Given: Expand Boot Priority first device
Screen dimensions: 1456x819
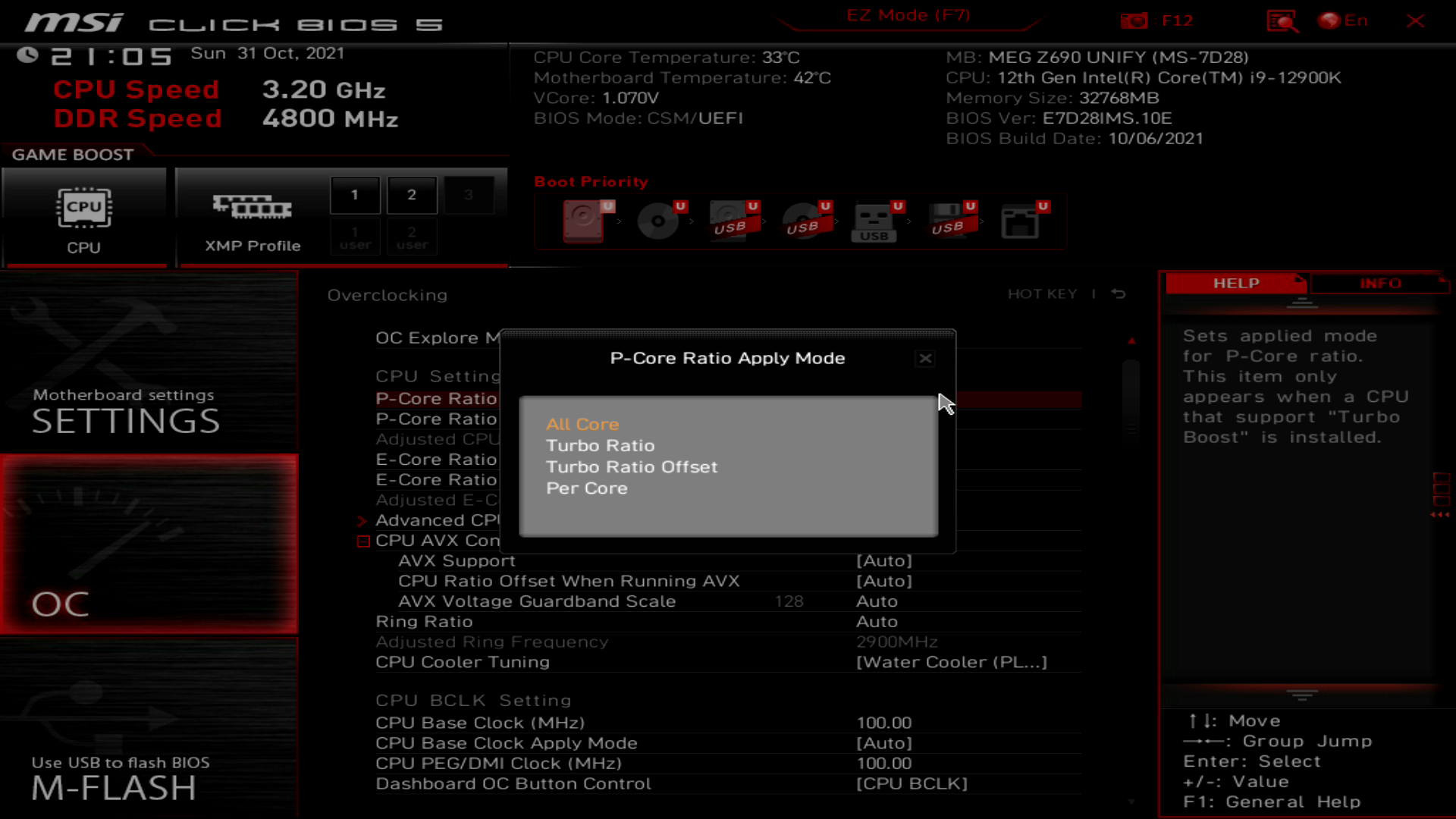Looking at the screenshot, I should click(583, 219).
